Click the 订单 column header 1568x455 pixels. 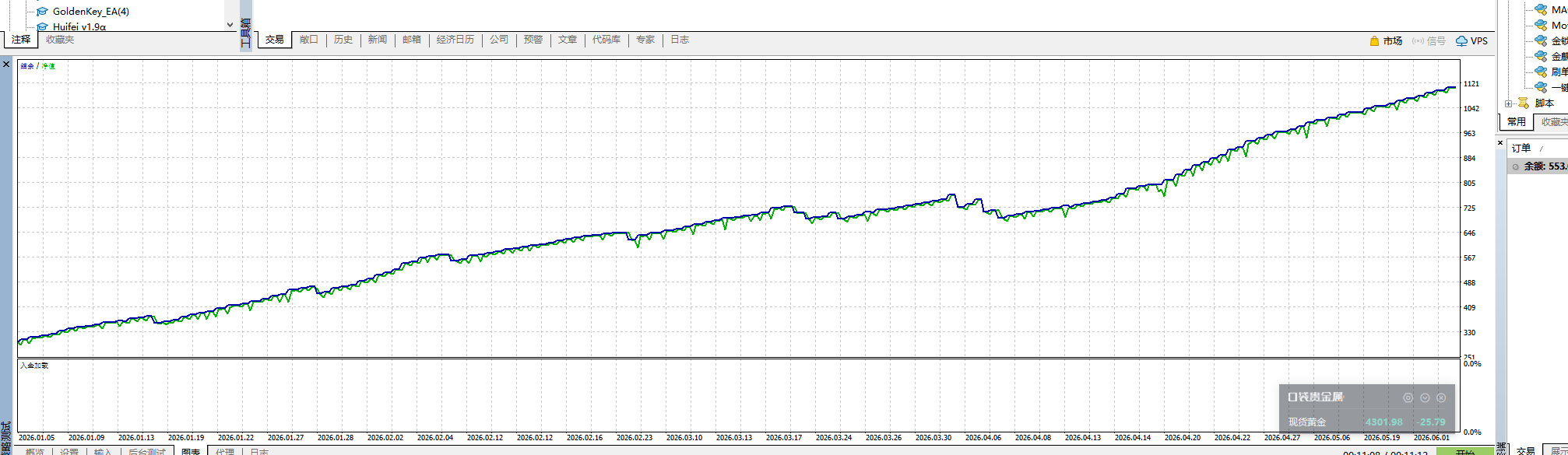pyautogui.click(x=1521, y=148)
